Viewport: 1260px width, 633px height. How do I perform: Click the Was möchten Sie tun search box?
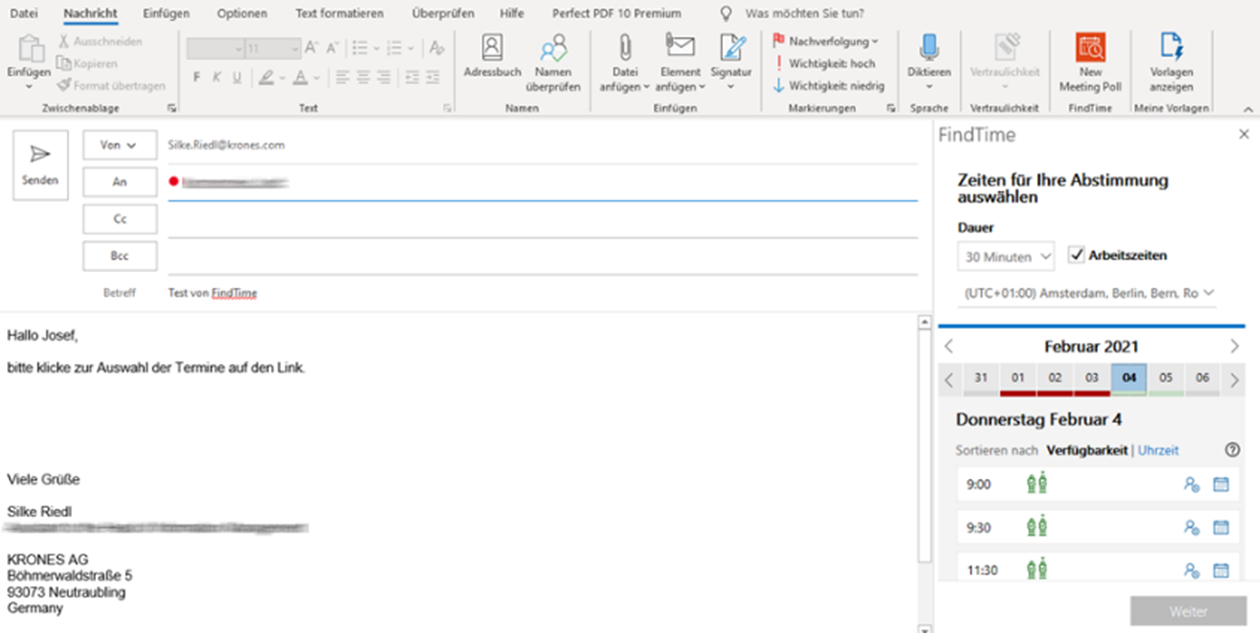(x=805, y=14)
